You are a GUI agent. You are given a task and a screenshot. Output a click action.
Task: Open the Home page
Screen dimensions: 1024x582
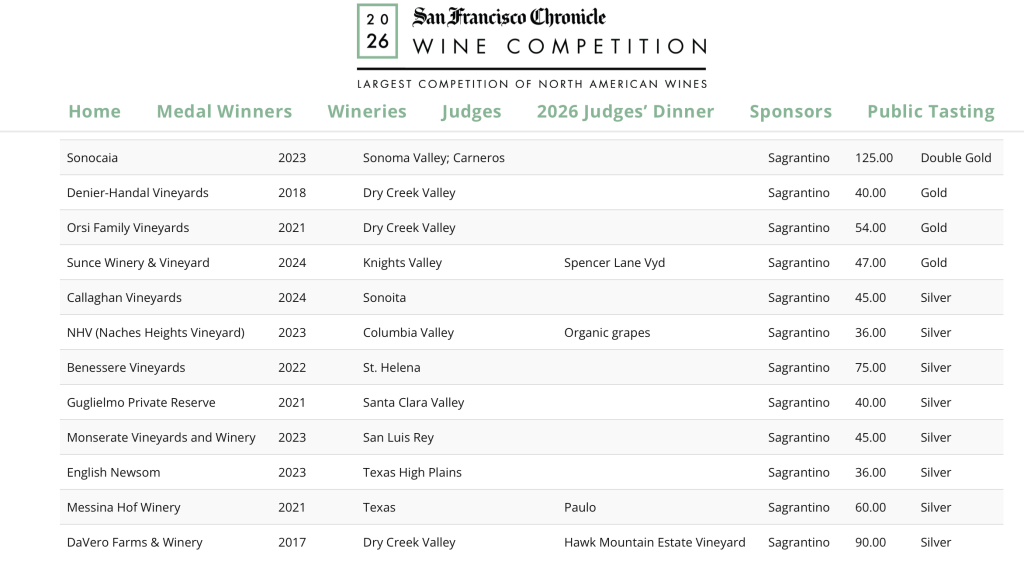pos(94,111)
